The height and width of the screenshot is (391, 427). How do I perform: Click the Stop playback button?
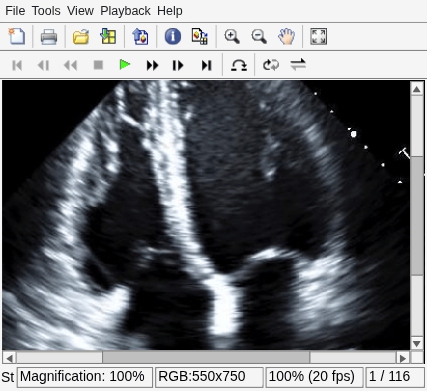click(x=98, y=65)
